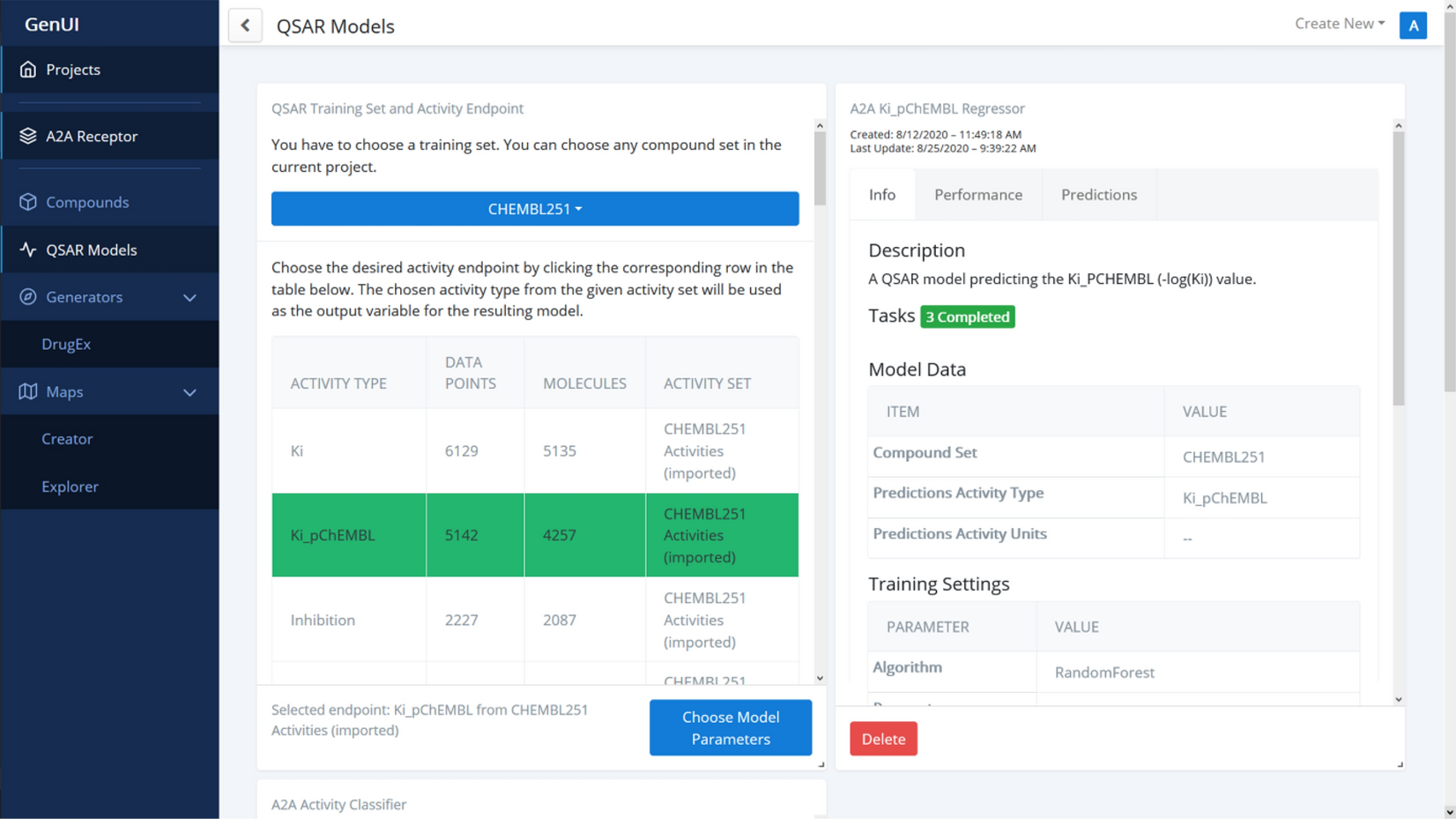This screenshot has height=819, width=1456.
Task: Switch to the Info tab
Action: 882,195
